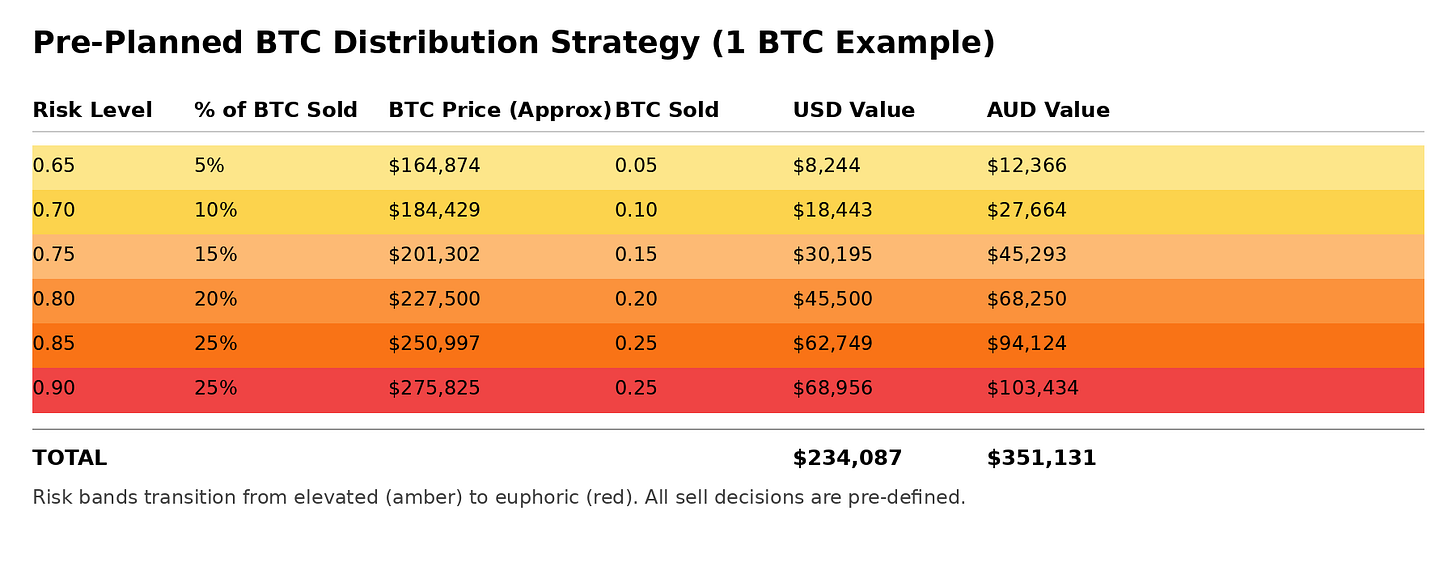Viewport: 1456px width, 582px height.
Task: Click the Pre-Planned BTC Distribution Strategy title
Action: pos(514,43)
